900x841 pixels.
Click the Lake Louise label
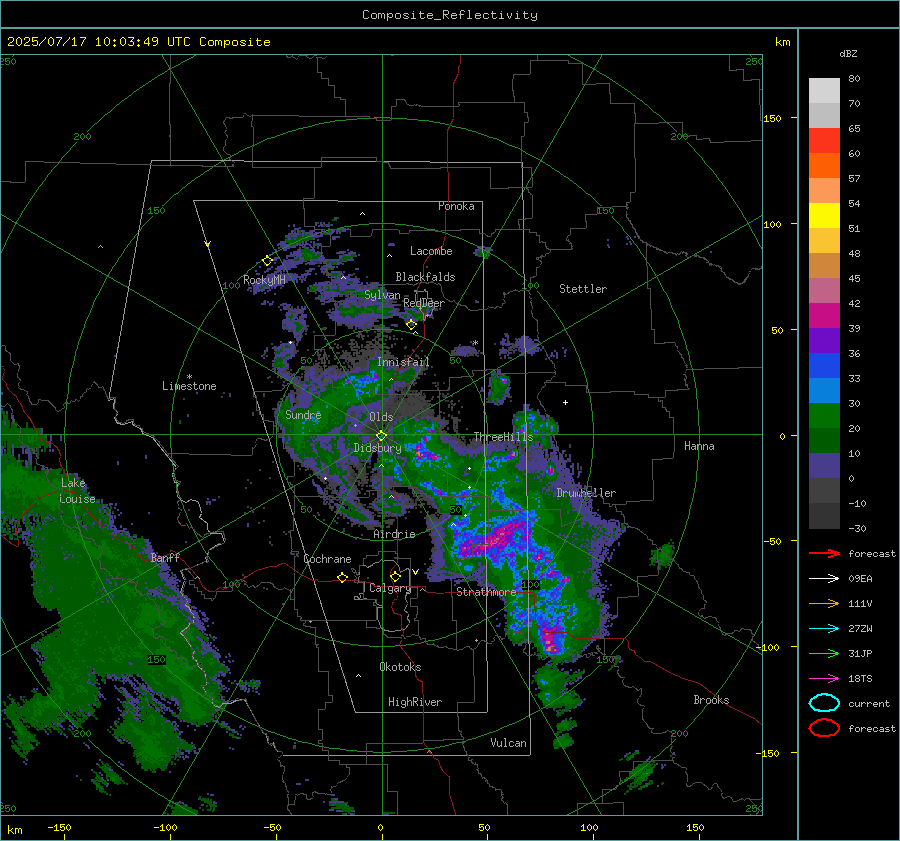click(x=77, y=491)
